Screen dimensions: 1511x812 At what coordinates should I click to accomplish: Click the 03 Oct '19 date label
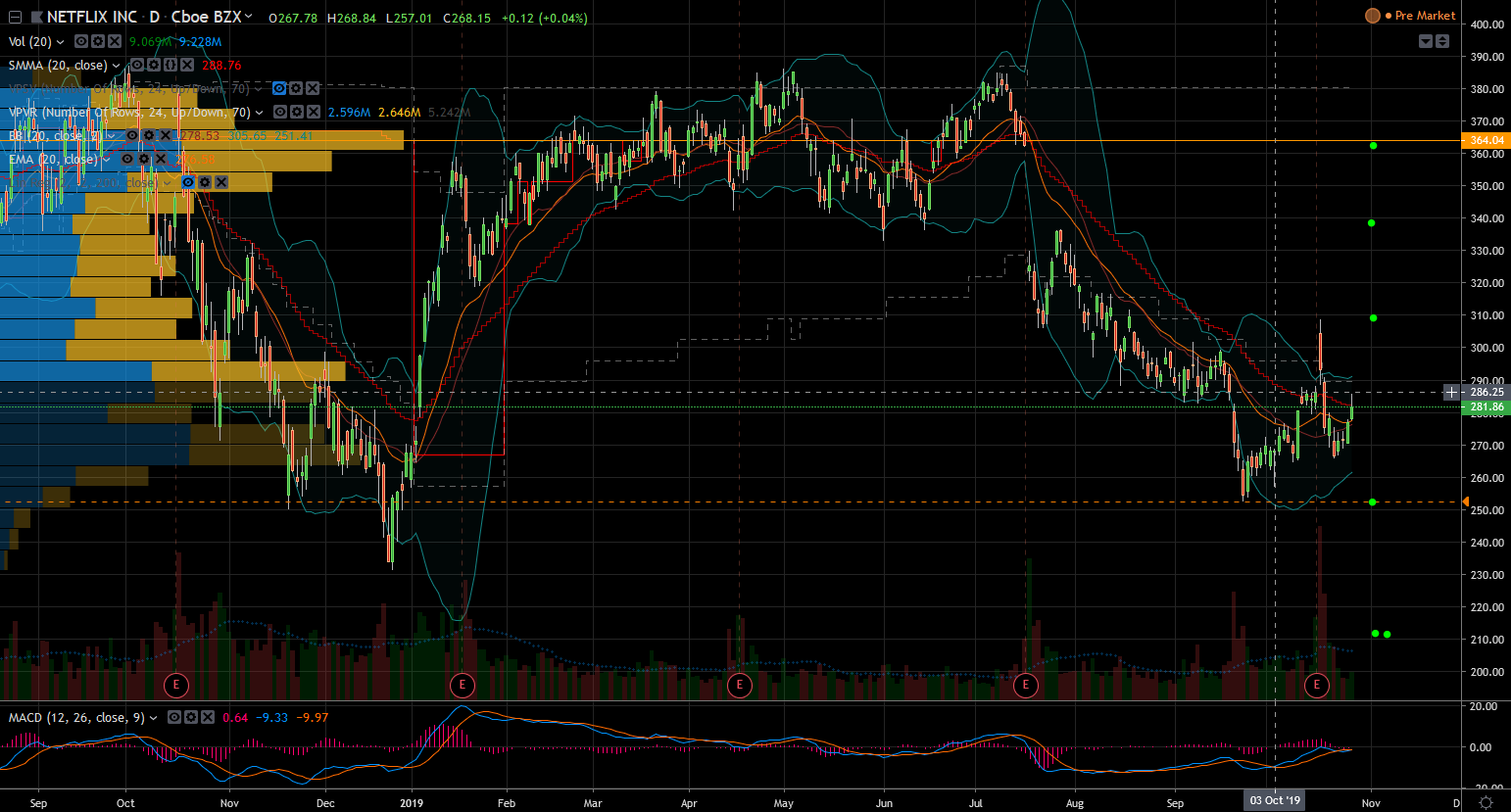coord(1275,800)
